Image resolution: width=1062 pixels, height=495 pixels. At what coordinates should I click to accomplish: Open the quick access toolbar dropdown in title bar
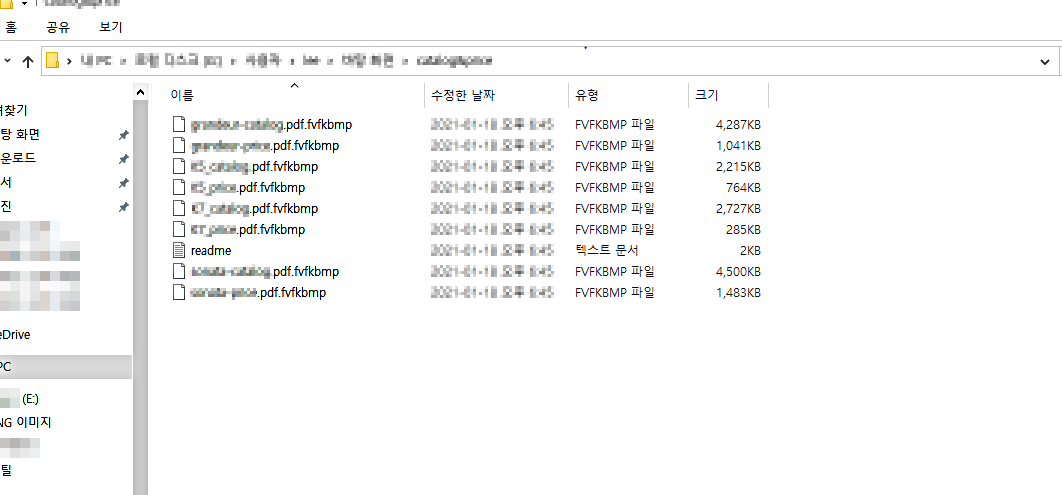click(24, 3)
